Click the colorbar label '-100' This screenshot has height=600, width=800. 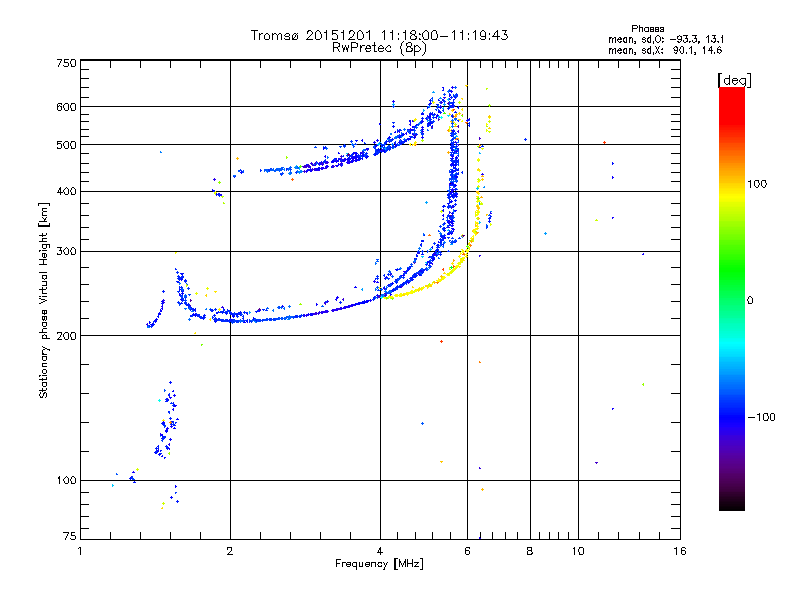point(761,417)
